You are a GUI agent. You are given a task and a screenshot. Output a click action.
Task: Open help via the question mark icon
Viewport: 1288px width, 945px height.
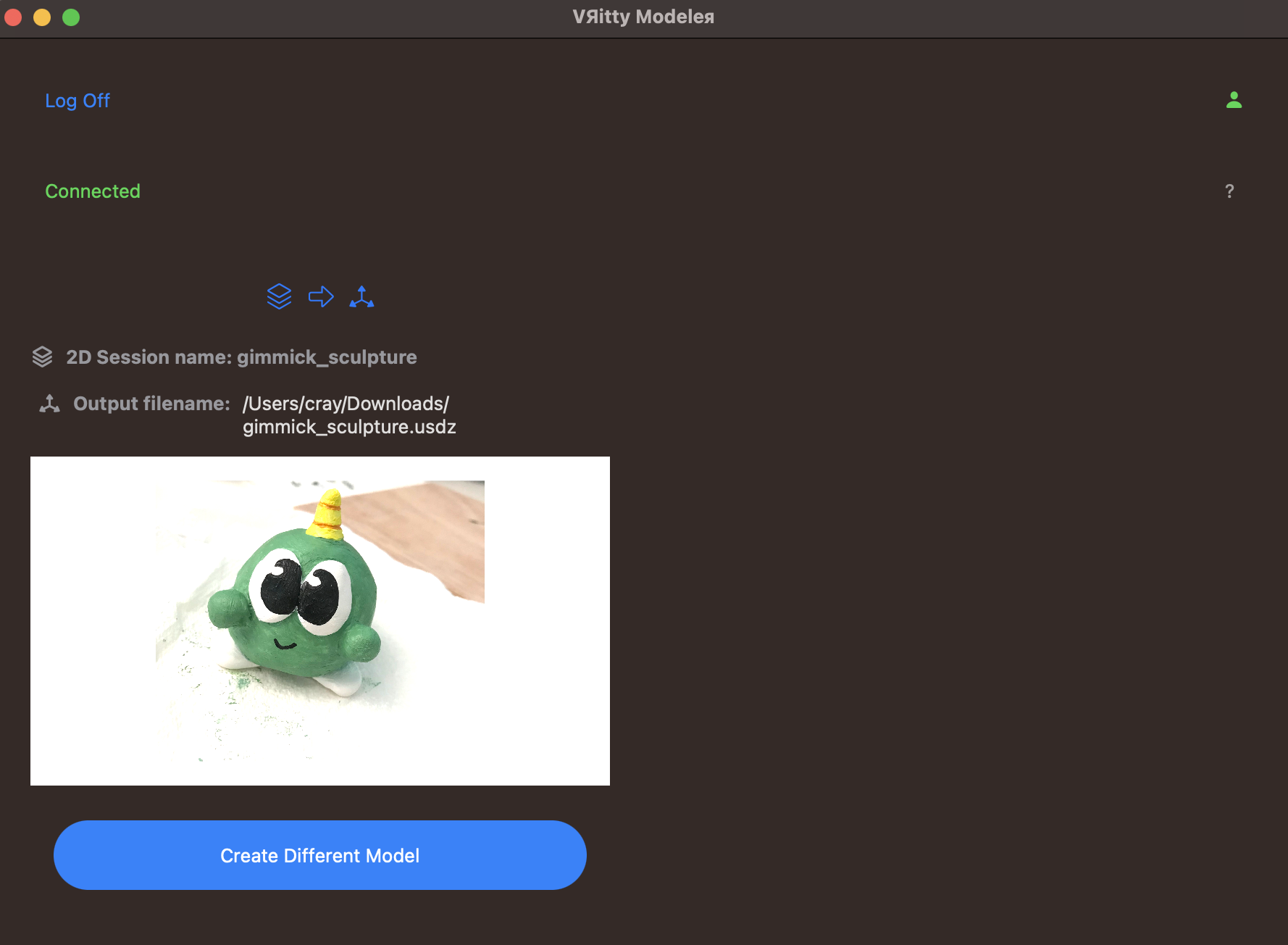click(x=1229, y=191)
